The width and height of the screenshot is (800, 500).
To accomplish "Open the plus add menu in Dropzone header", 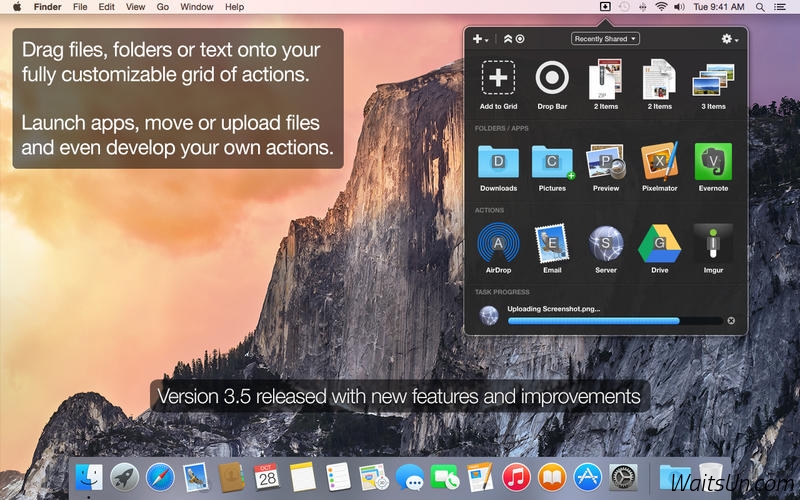I will point(480,39).
